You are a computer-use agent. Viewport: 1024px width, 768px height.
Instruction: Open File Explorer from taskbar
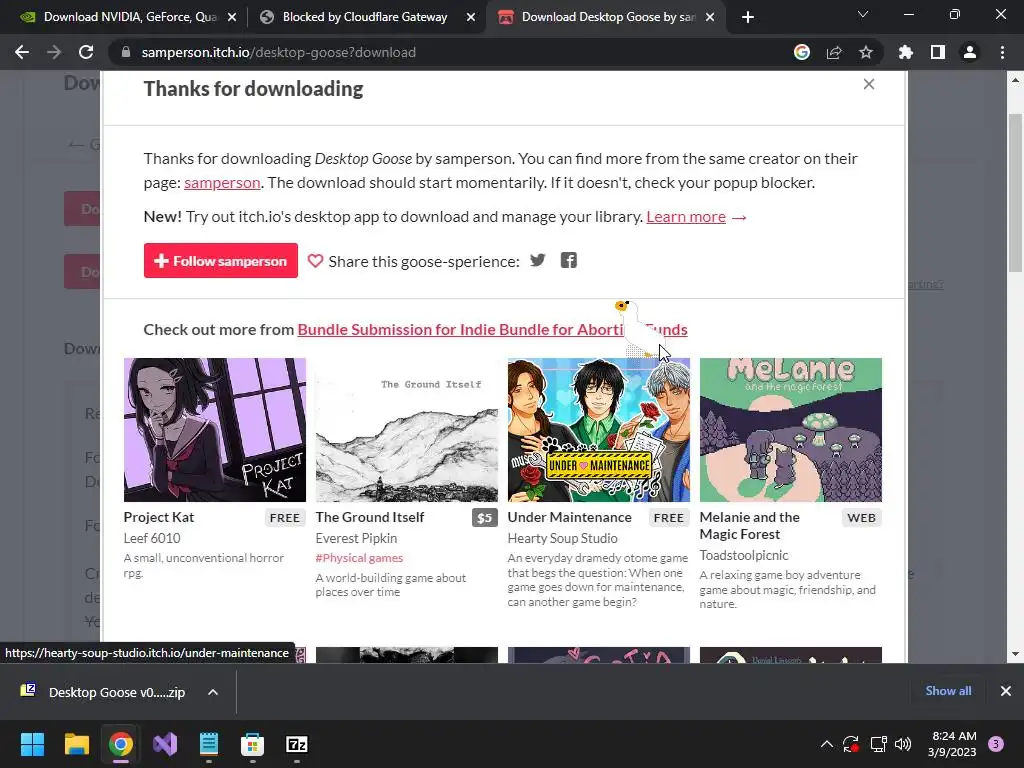click(x=76, y=744)
